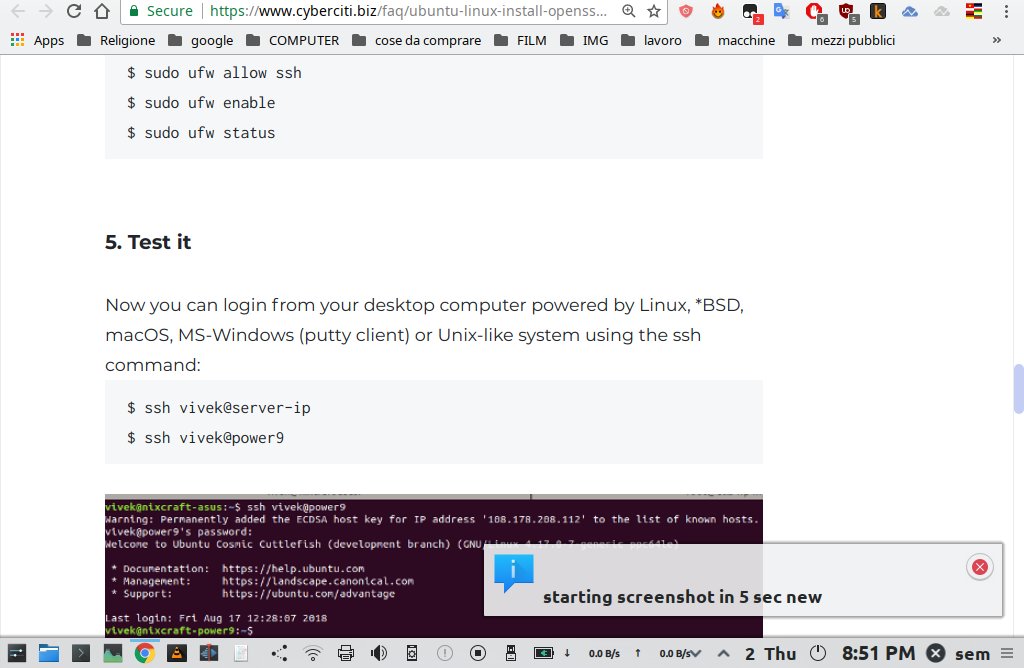1024x668 pixels.
Task: Open the system monitor taskbar icon
Action: click(x=113, y=653)
